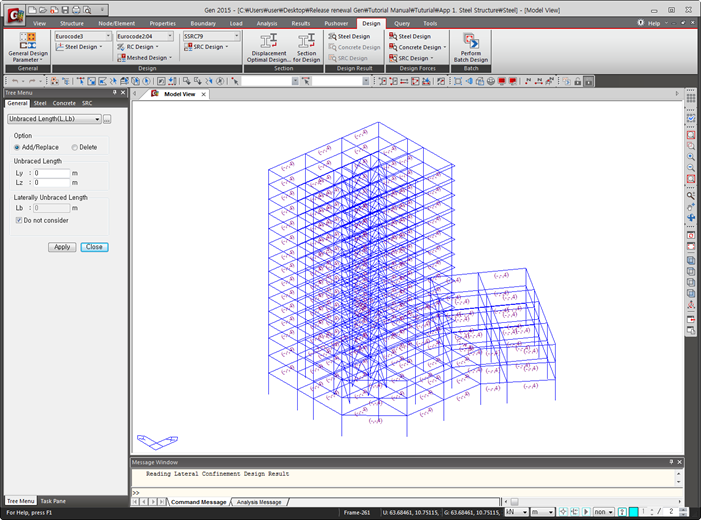
Task: Expand SRC Design under Design Forces
Action: (x=411, y=58)
